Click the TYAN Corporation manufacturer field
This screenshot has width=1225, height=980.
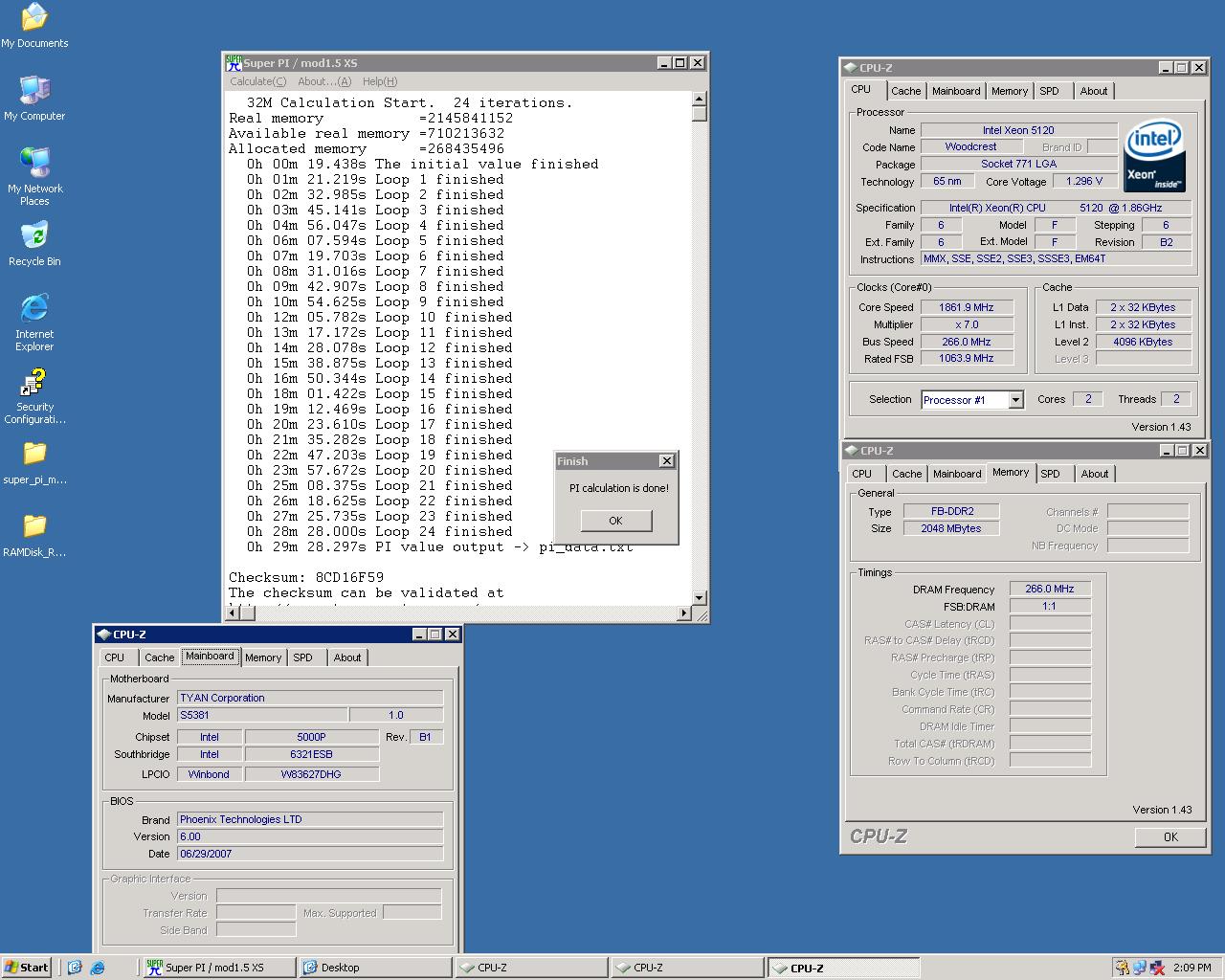point(310,698)
